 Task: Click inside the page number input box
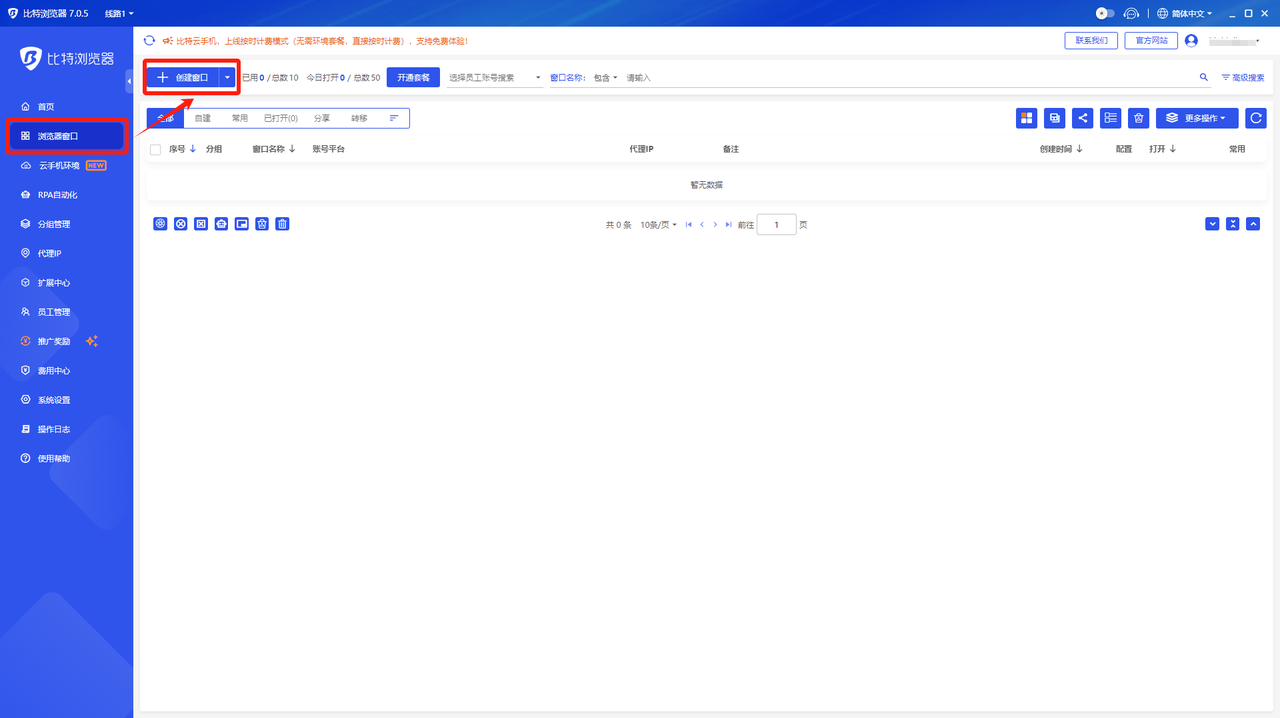776,224
